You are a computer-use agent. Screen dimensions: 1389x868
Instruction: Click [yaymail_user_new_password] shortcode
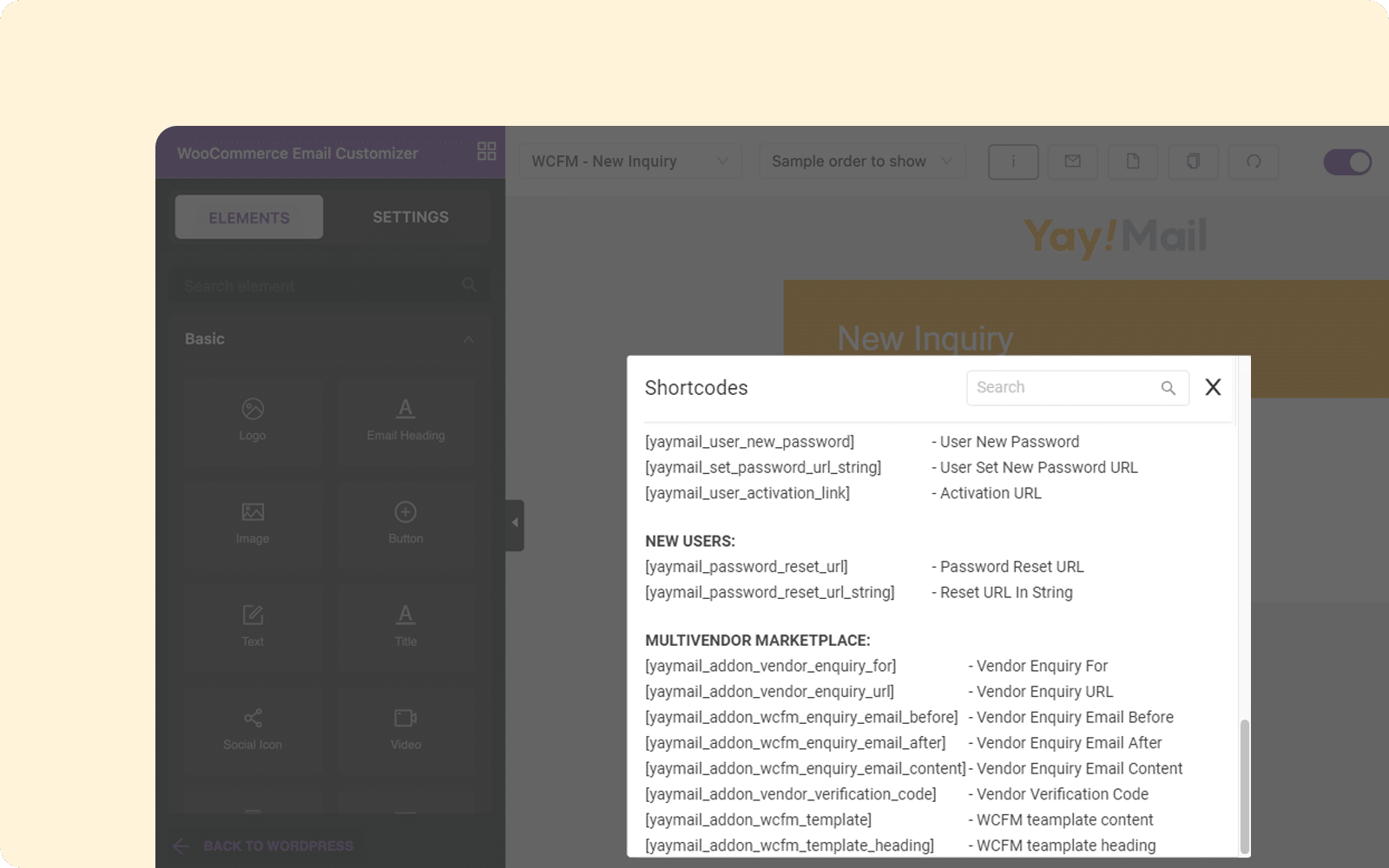pos(749,442)
